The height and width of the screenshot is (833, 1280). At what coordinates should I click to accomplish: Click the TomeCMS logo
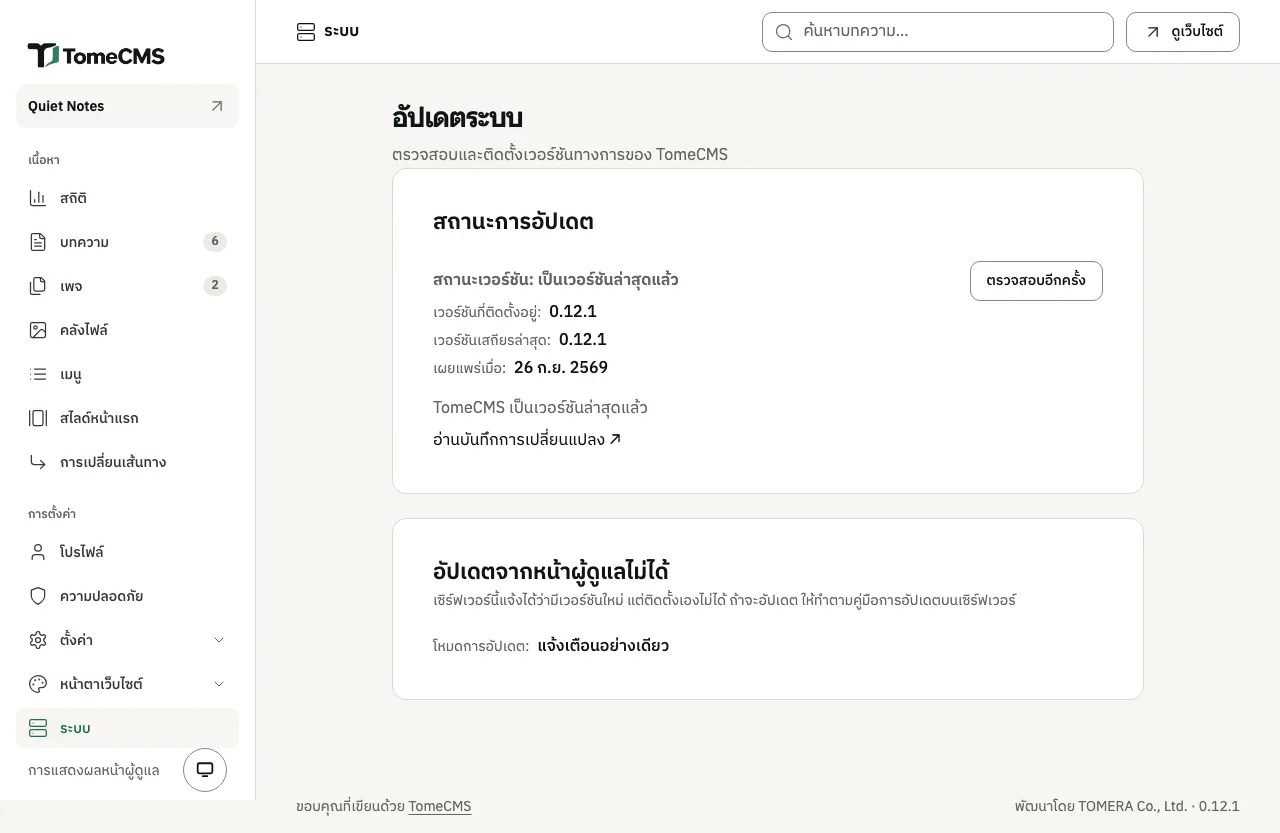click(96, 55)
